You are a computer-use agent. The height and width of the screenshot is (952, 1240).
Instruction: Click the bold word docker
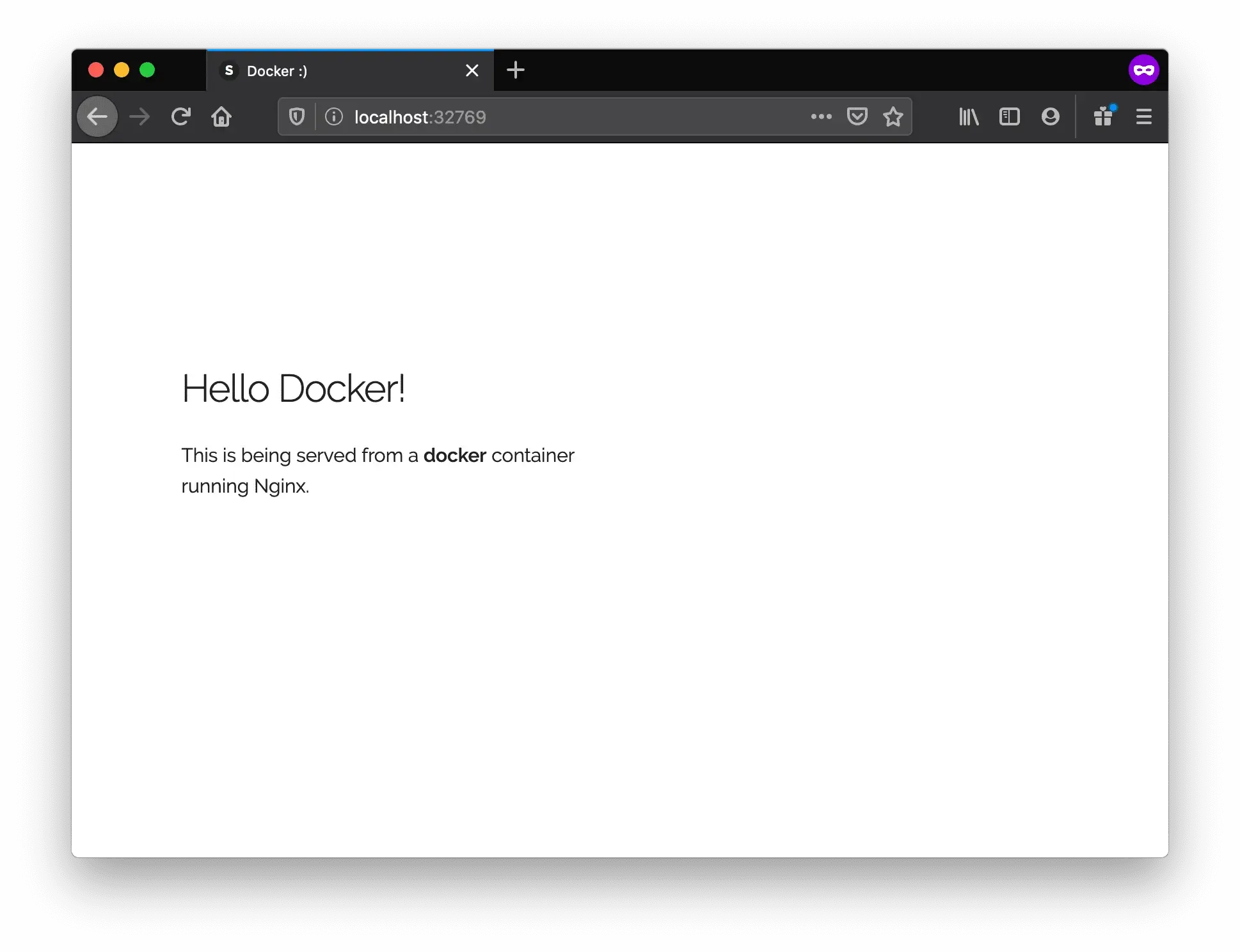tap(455, 455)
